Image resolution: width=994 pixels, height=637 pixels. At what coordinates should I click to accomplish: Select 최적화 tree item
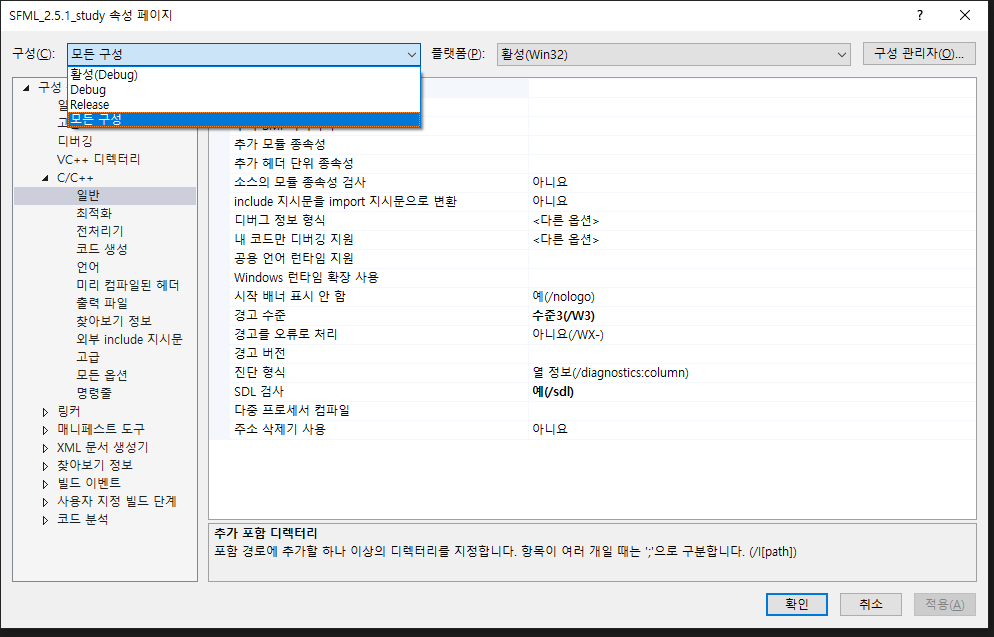click(x=94, y=213)
